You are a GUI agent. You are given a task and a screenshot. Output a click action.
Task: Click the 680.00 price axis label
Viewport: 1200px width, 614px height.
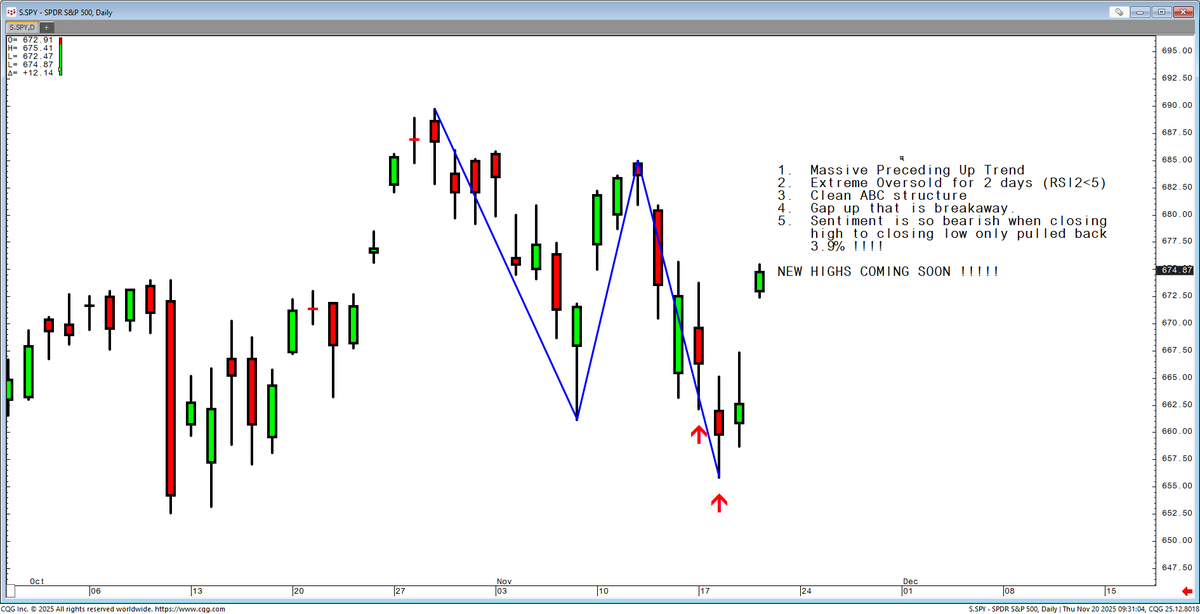pos(1176,214)
